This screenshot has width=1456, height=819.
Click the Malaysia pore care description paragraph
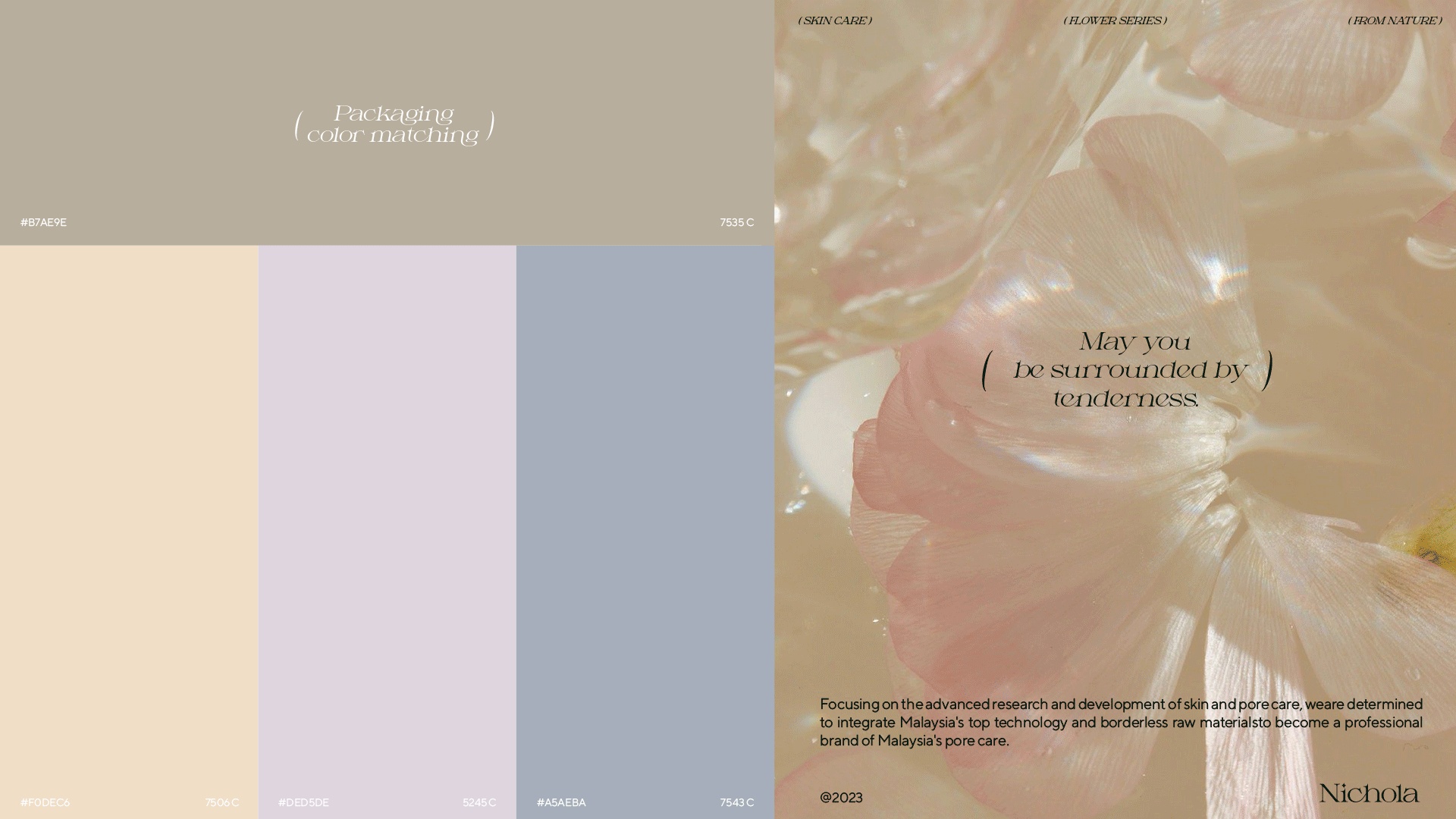[x=1121, y=722]
